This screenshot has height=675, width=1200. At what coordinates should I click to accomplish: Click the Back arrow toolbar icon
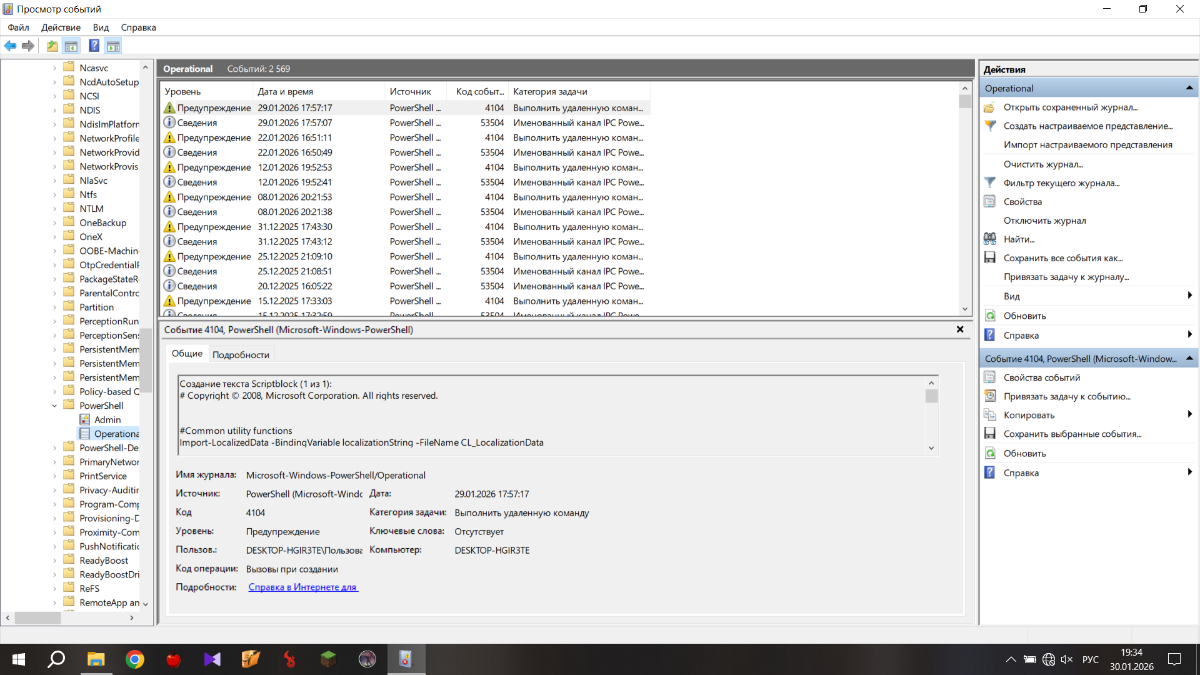[10, 46]
